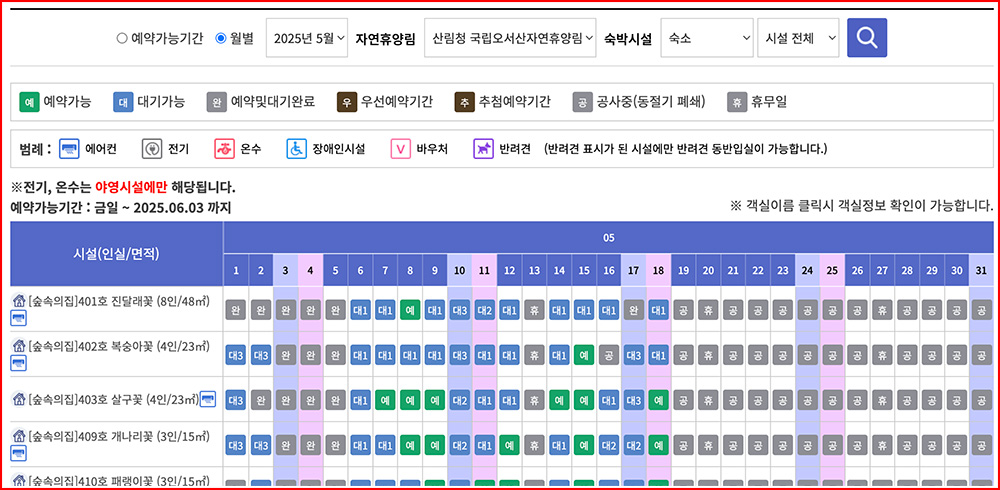Join waitlist 대2 for 401호 on May 11
The image size is (1000, 490).
tap(485, 309)
